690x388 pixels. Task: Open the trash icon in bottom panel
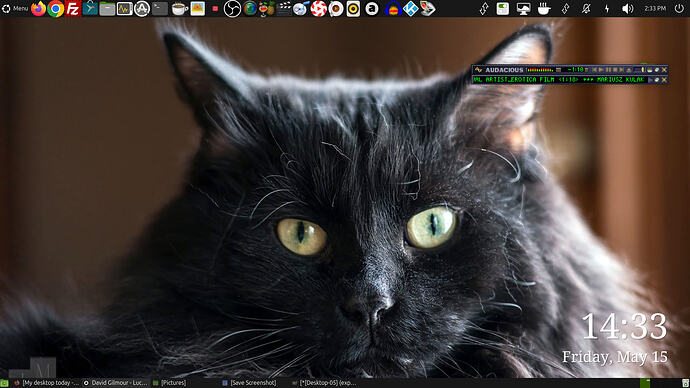click(x=685, y=383)
